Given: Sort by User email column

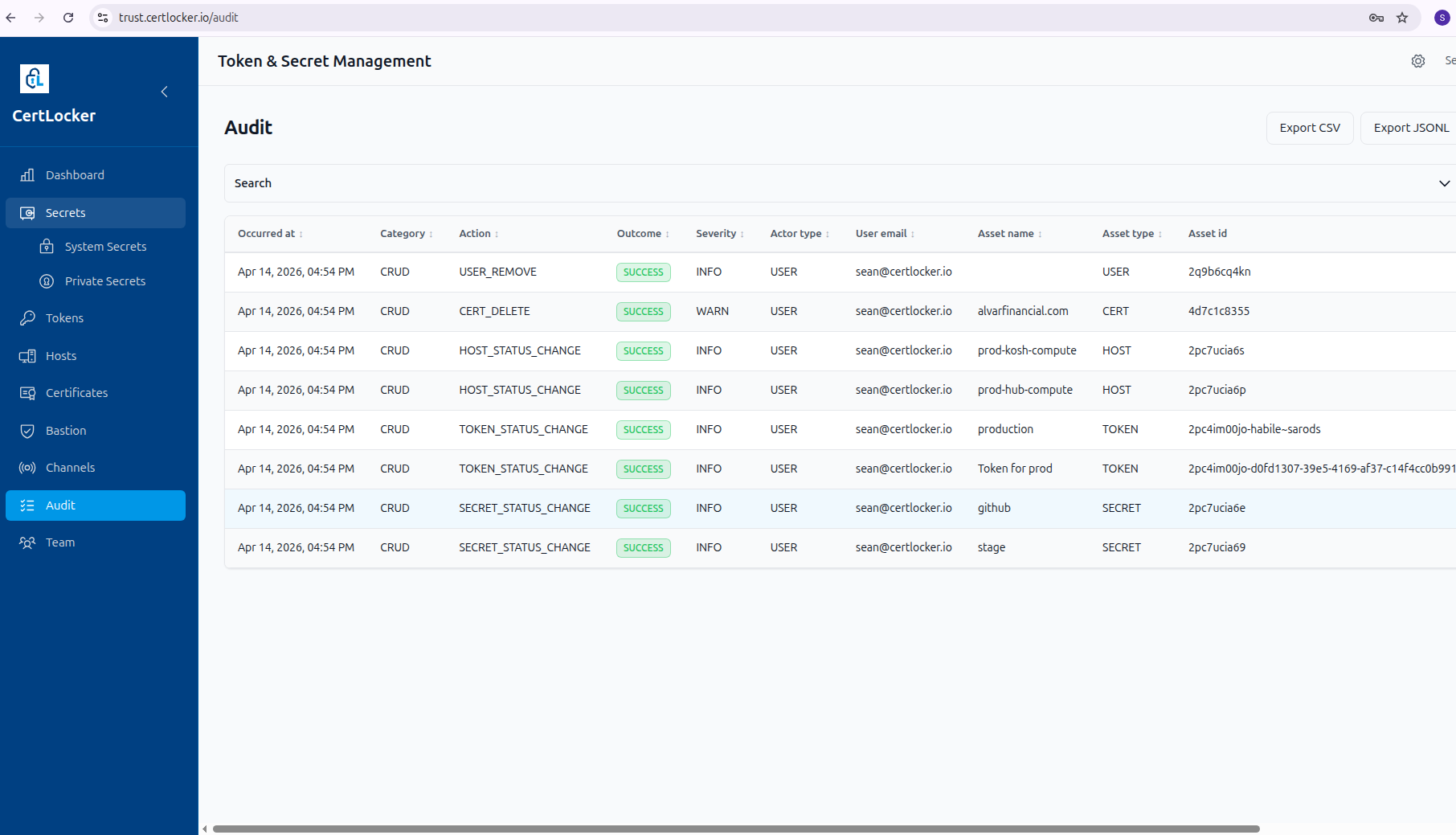Looking at the screenshot, I should 885,234.
